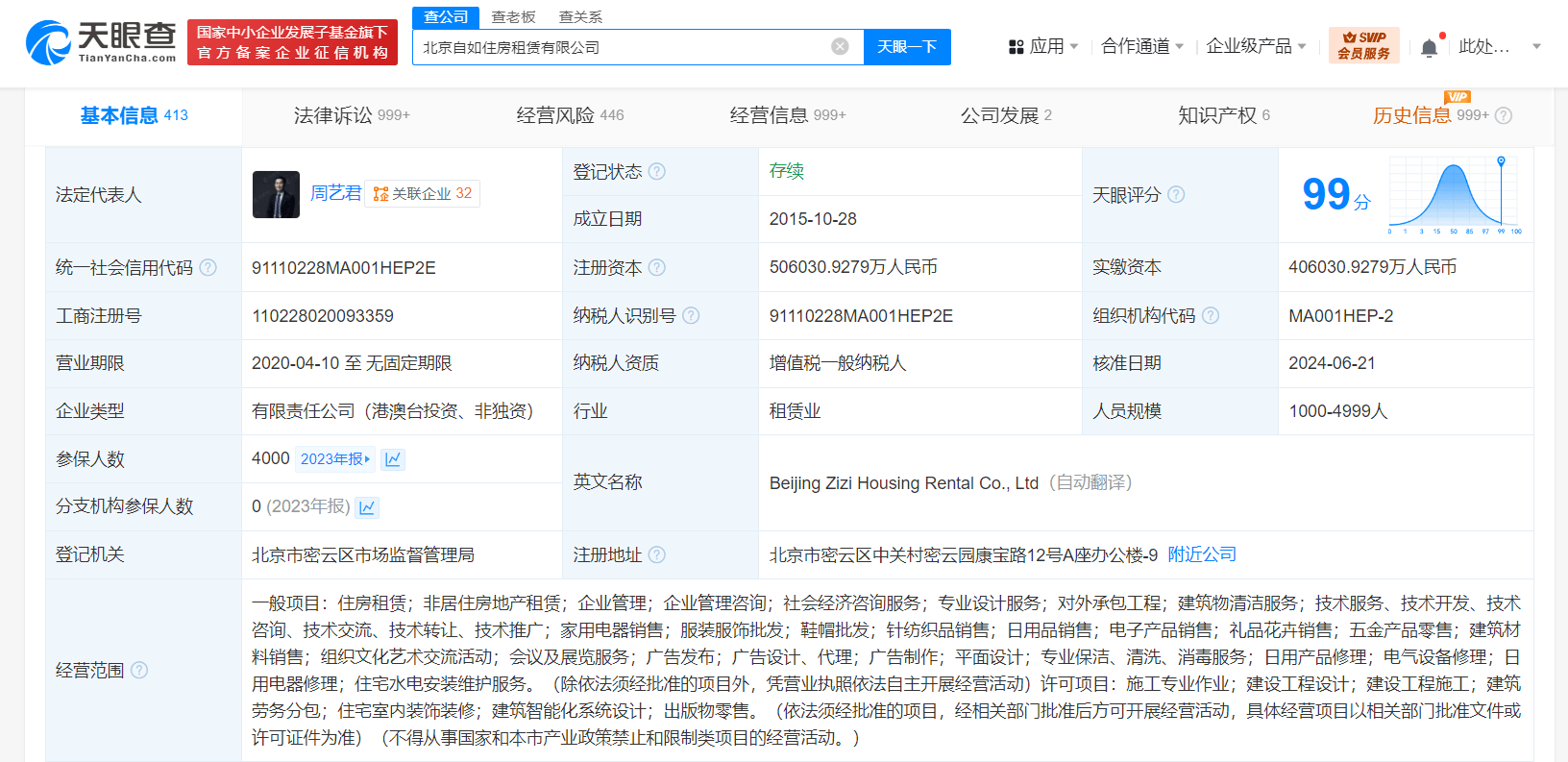Click the 天眼评分 distribution chart
Image resolution: width=1568 pixels, height=762 pixels.
1455,195
